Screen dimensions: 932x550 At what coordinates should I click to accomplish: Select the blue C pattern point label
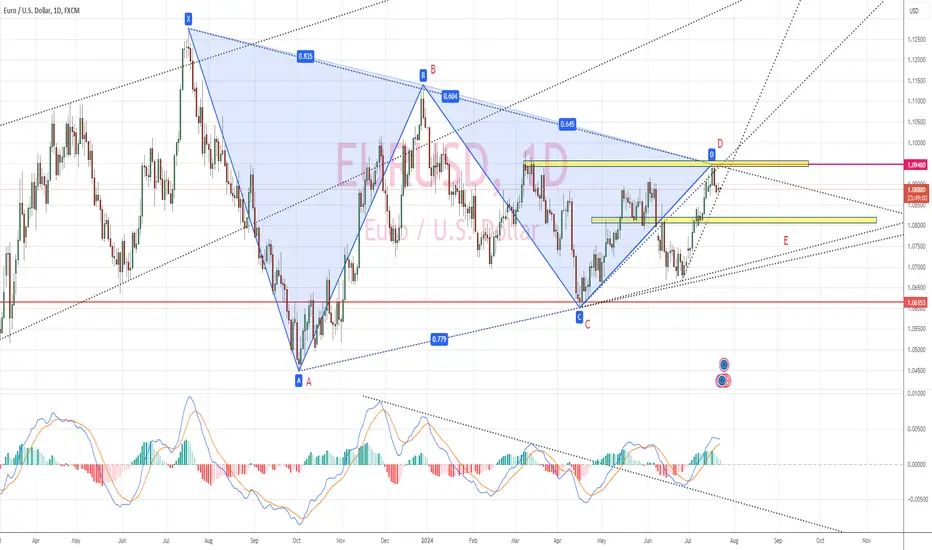[580, 318]
